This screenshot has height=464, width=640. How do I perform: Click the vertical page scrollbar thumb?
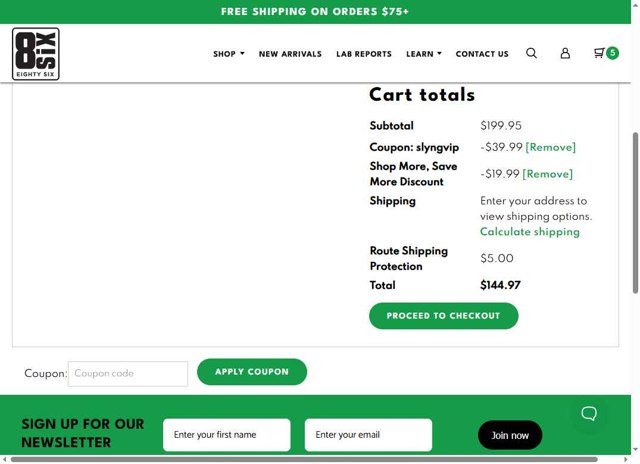[635, 212]
